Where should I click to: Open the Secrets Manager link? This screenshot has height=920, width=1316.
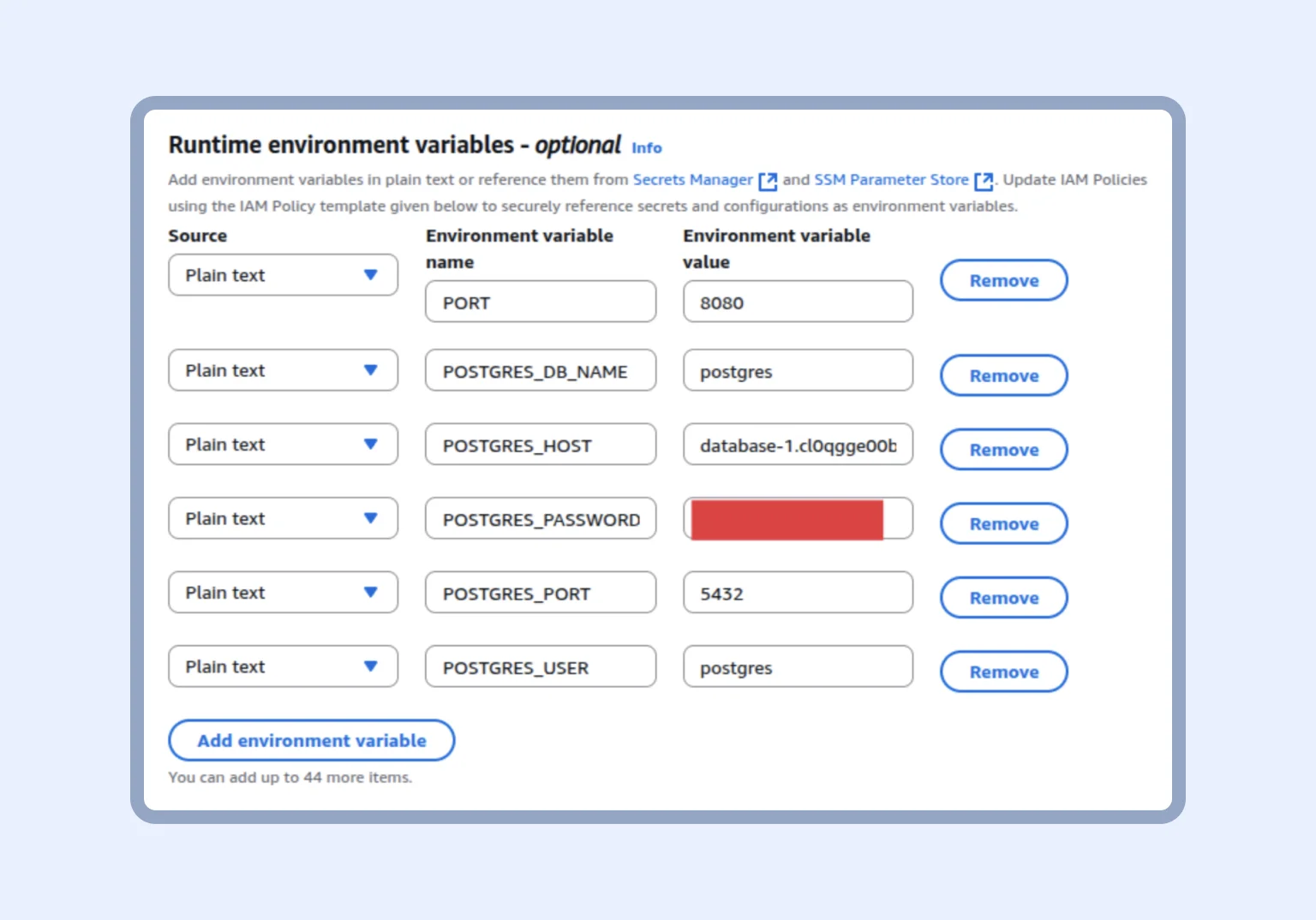click(x=692, y=180)
